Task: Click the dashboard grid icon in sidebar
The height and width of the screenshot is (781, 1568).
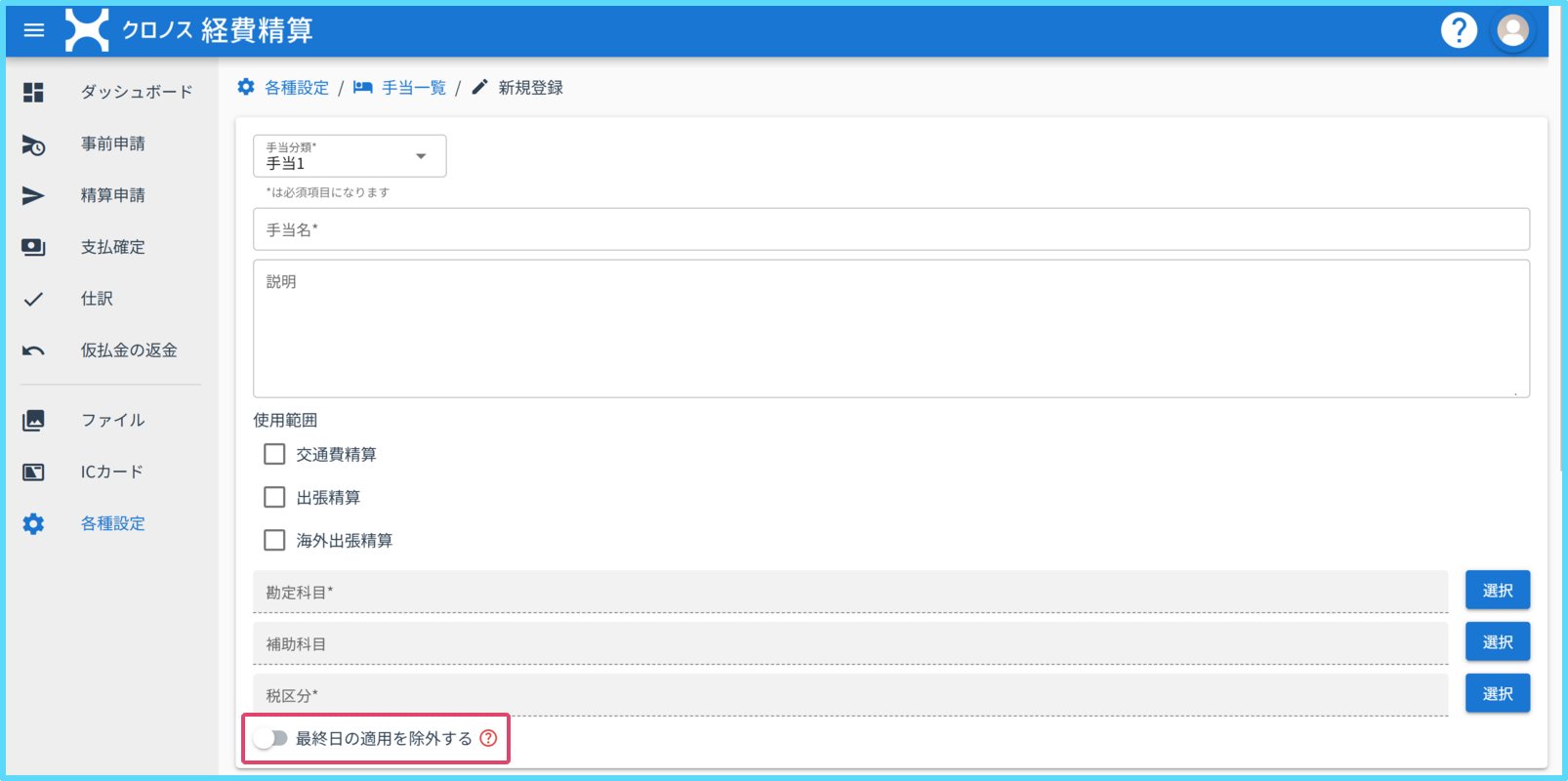Action: coord(33,92)
